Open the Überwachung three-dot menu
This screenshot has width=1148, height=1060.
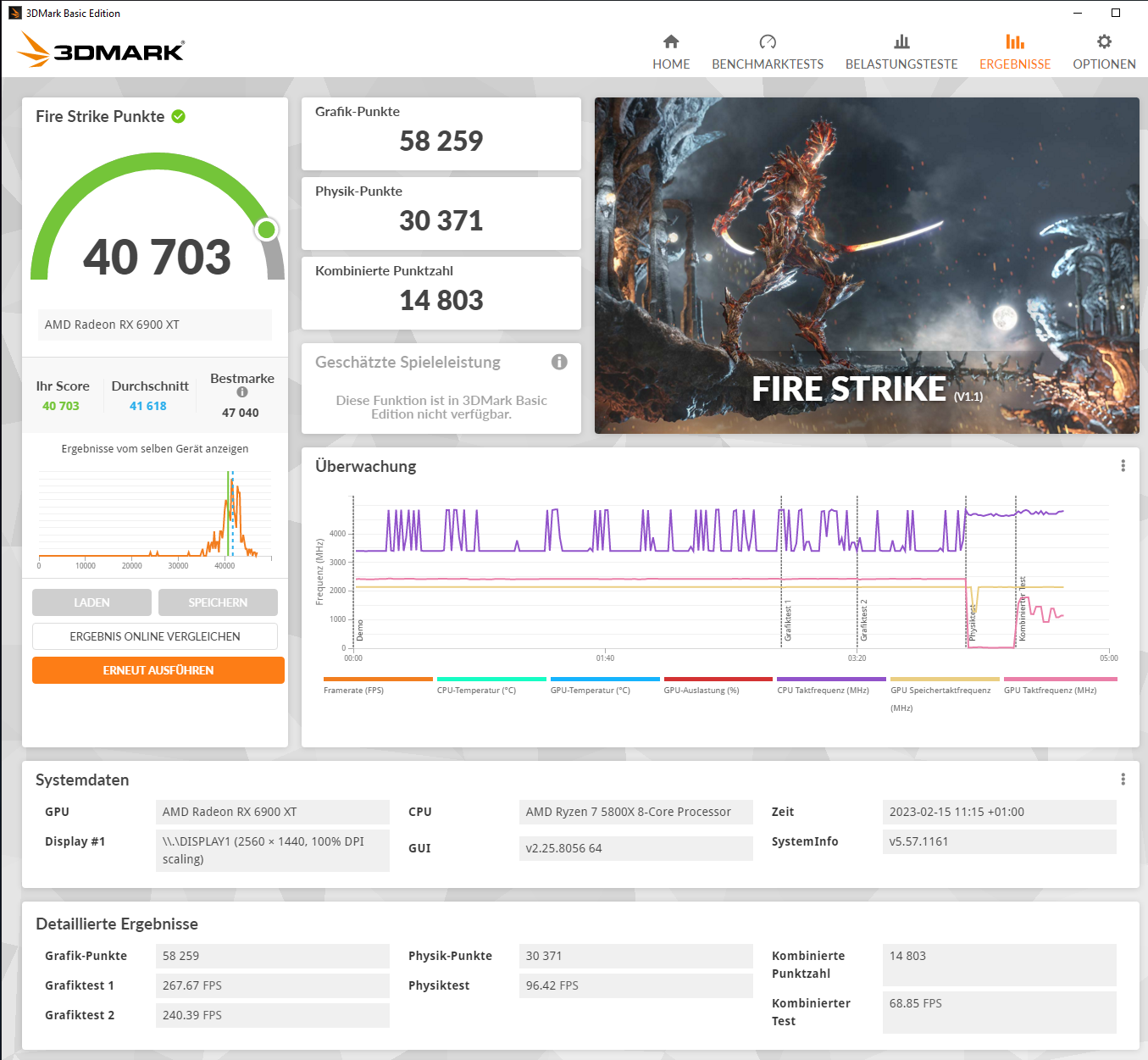[x=1123, y=466]
